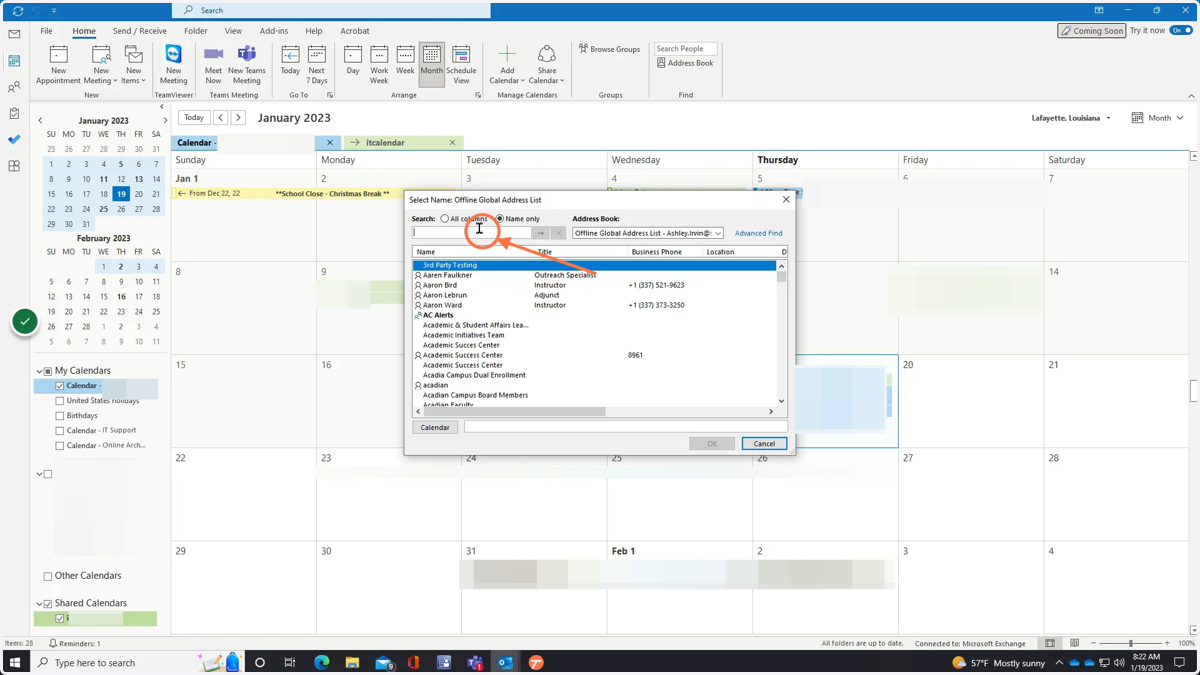Screen dimensions: 1200x675
Task: Click the go arrow next to search box
Action: 541,233
